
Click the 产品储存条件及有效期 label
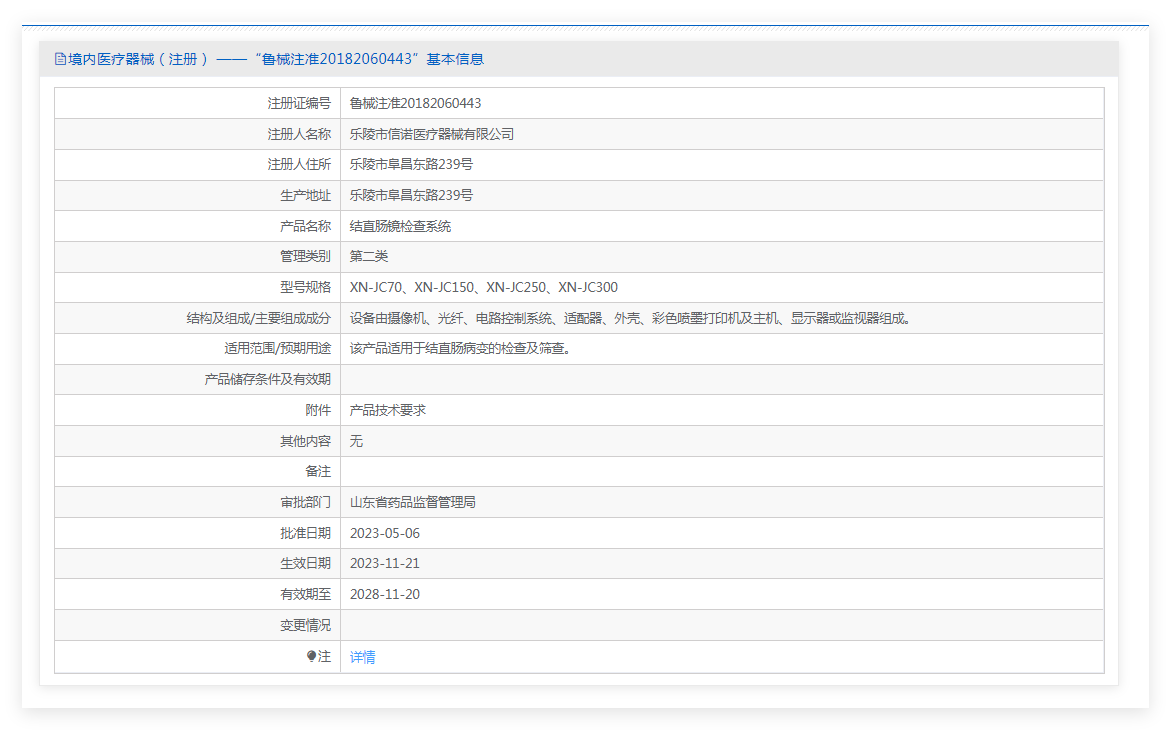point(267,380)
